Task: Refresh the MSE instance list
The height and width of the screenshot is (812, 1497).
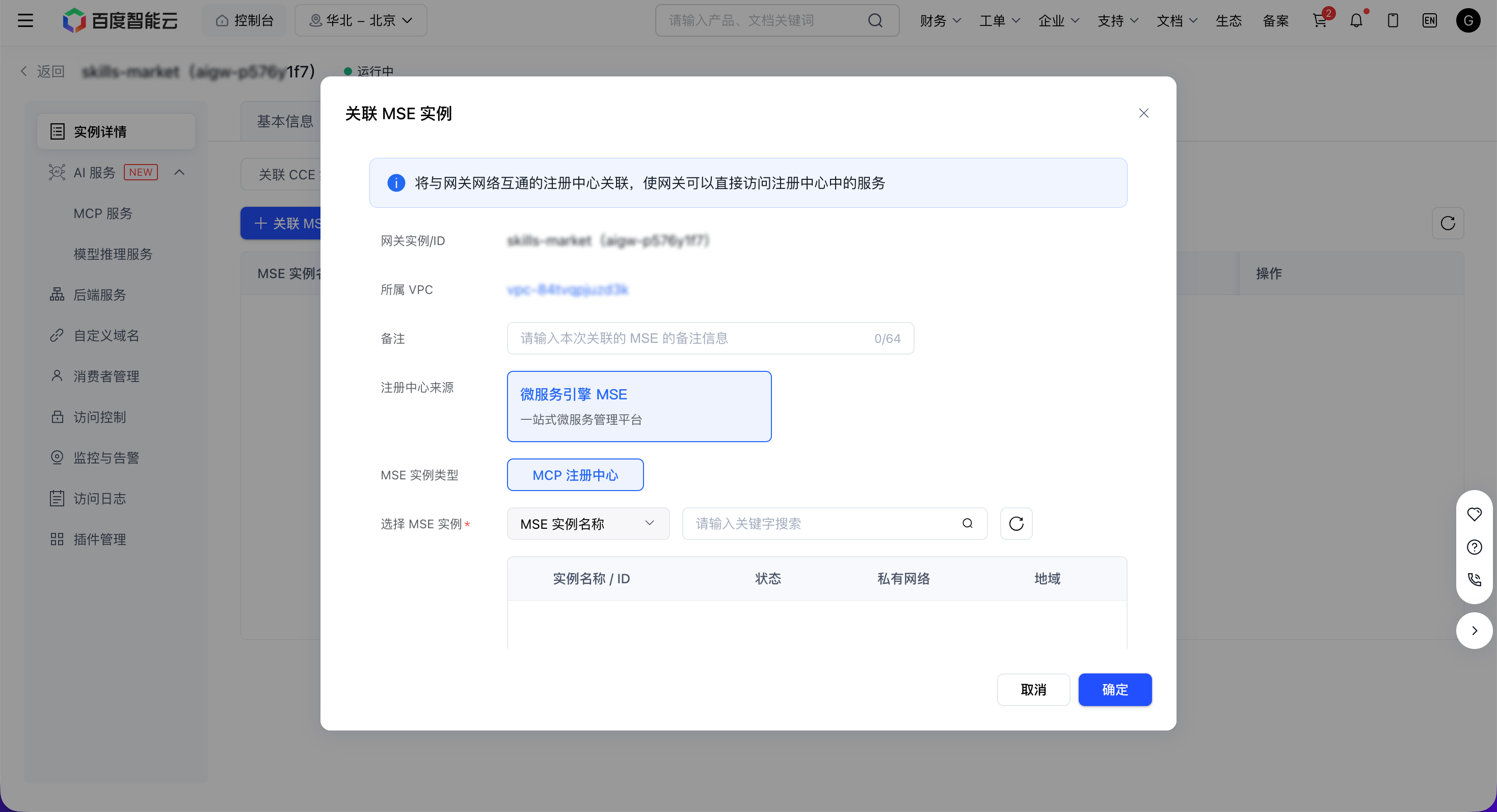Action: pyautogui.click(x=1017, y=524)
